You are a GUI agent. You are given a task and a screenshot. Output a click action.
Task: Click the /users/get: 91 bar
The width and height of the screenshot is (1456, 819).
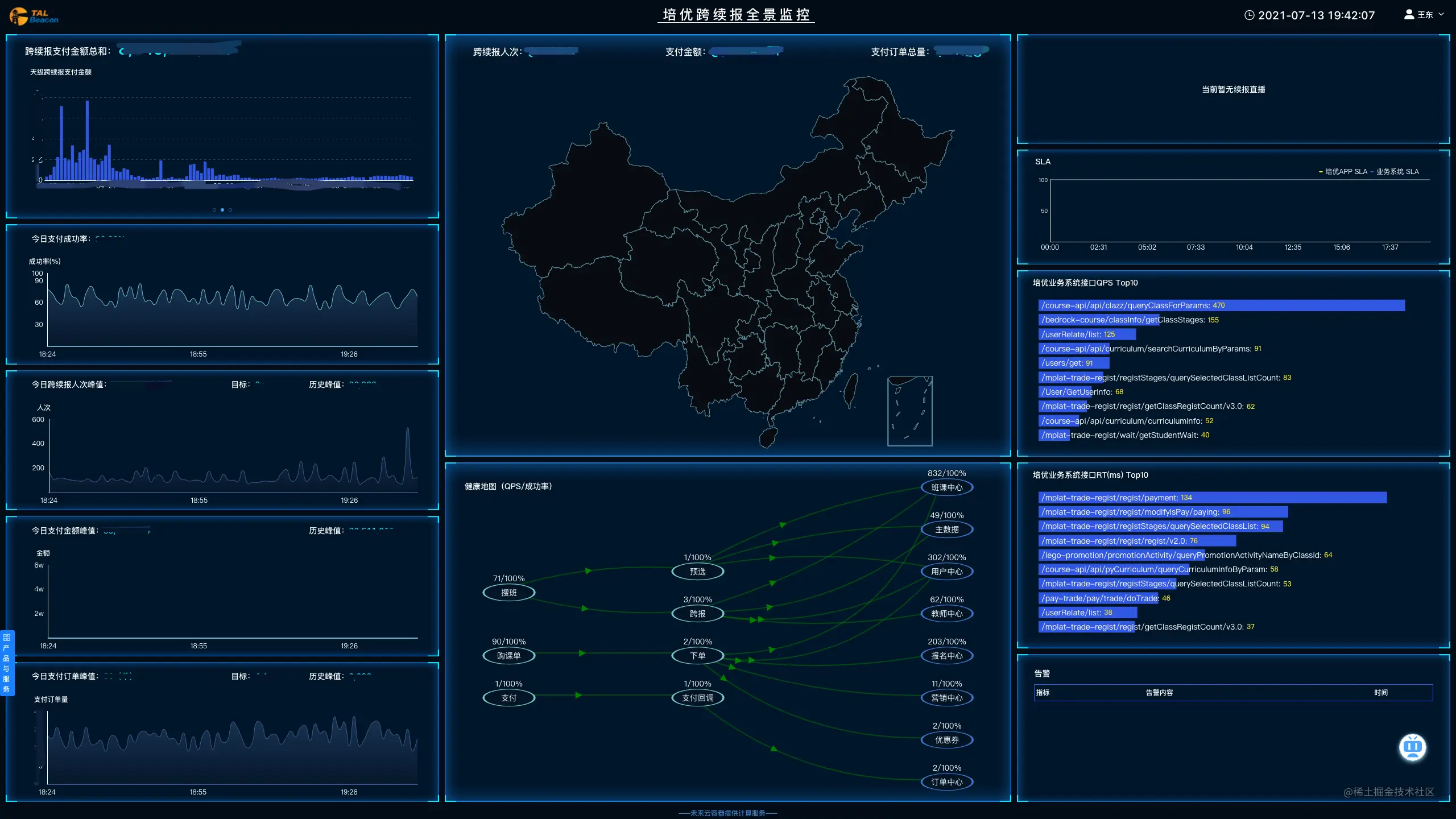(x=1074, y=363)
